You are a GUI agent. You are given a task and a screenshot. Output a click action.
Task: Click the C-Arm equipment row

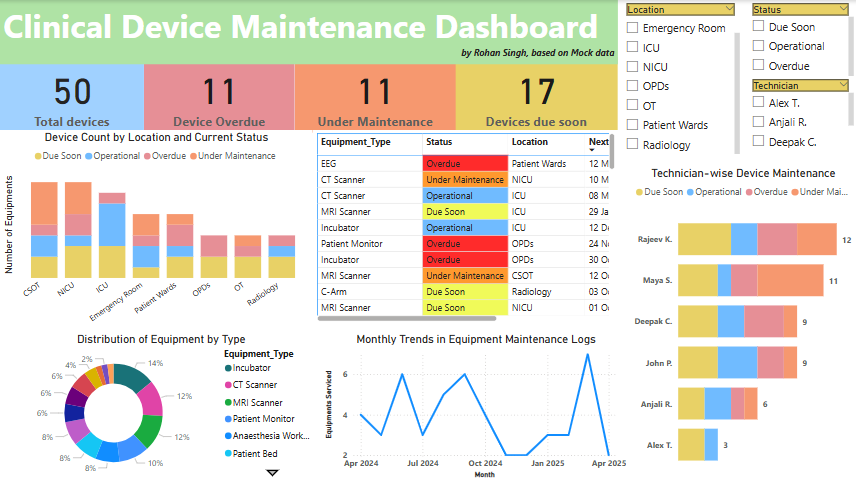[x=464, y=292]
